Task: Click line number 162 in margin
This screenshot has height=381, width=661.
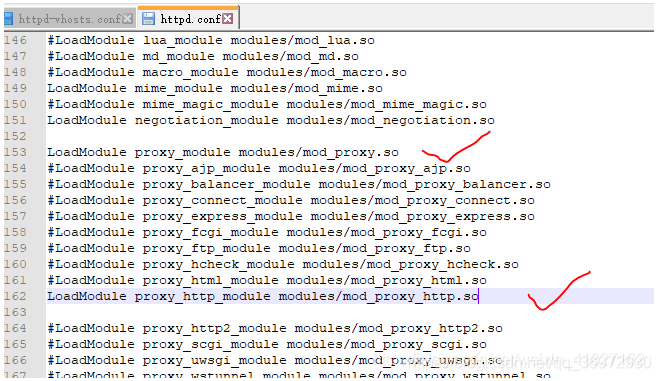Action: pos(16,297)
